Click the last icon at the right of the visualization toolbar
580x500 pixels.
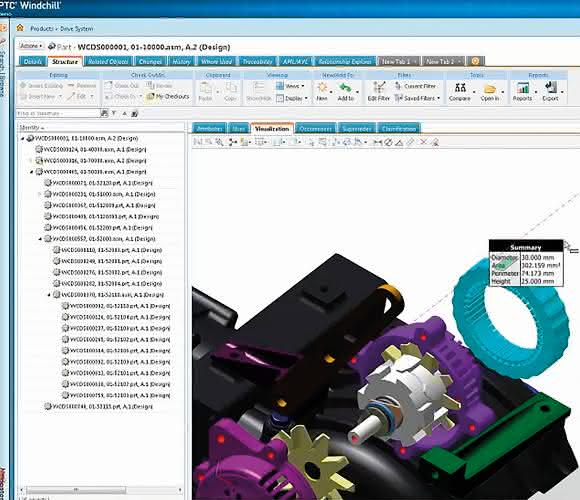(x=435, y=142)
